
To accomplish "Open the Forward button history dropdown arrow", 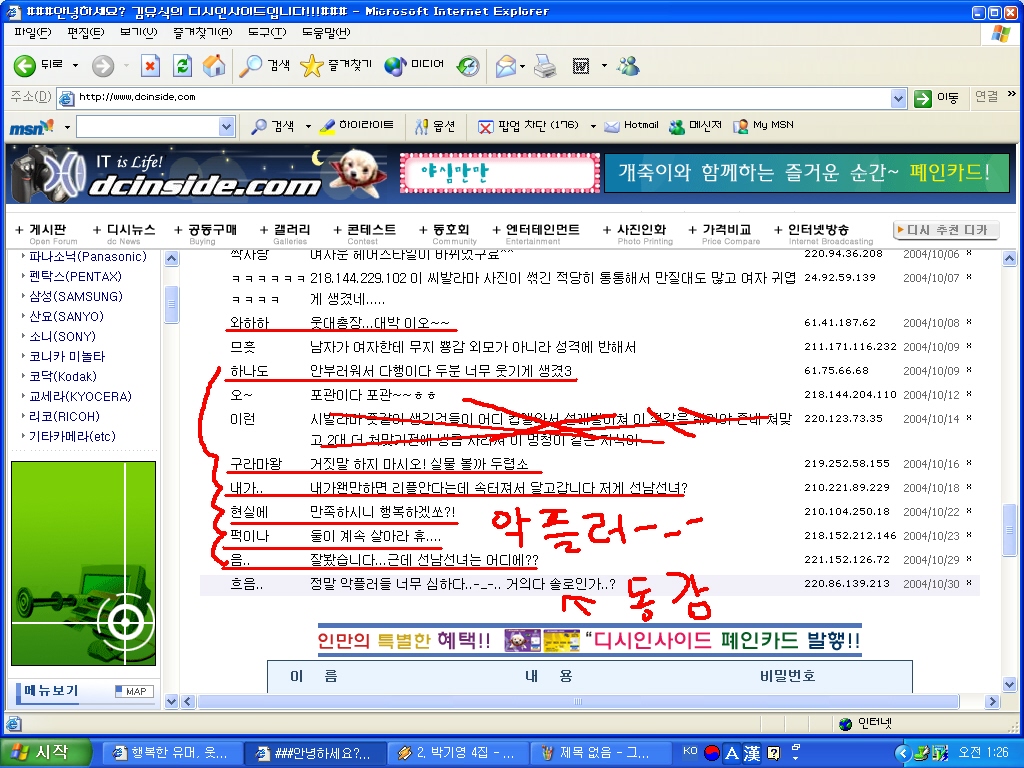I will point(126,66).
